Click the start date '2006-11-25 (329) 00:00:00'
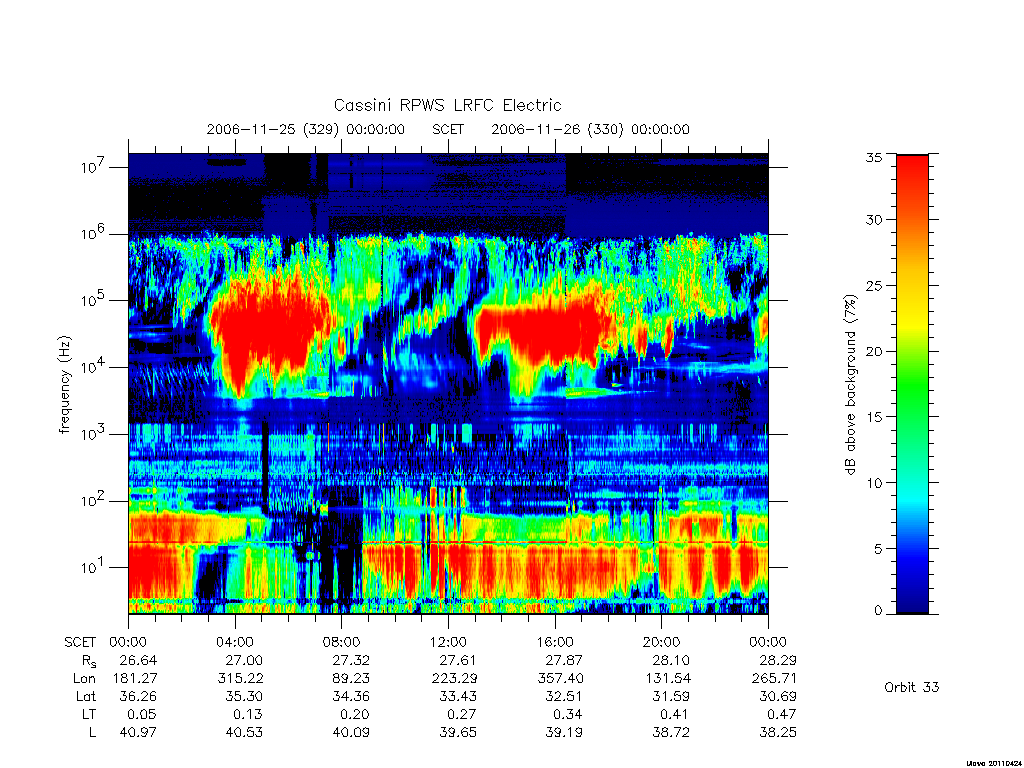Screen dimensions: 1024x768 306,129
